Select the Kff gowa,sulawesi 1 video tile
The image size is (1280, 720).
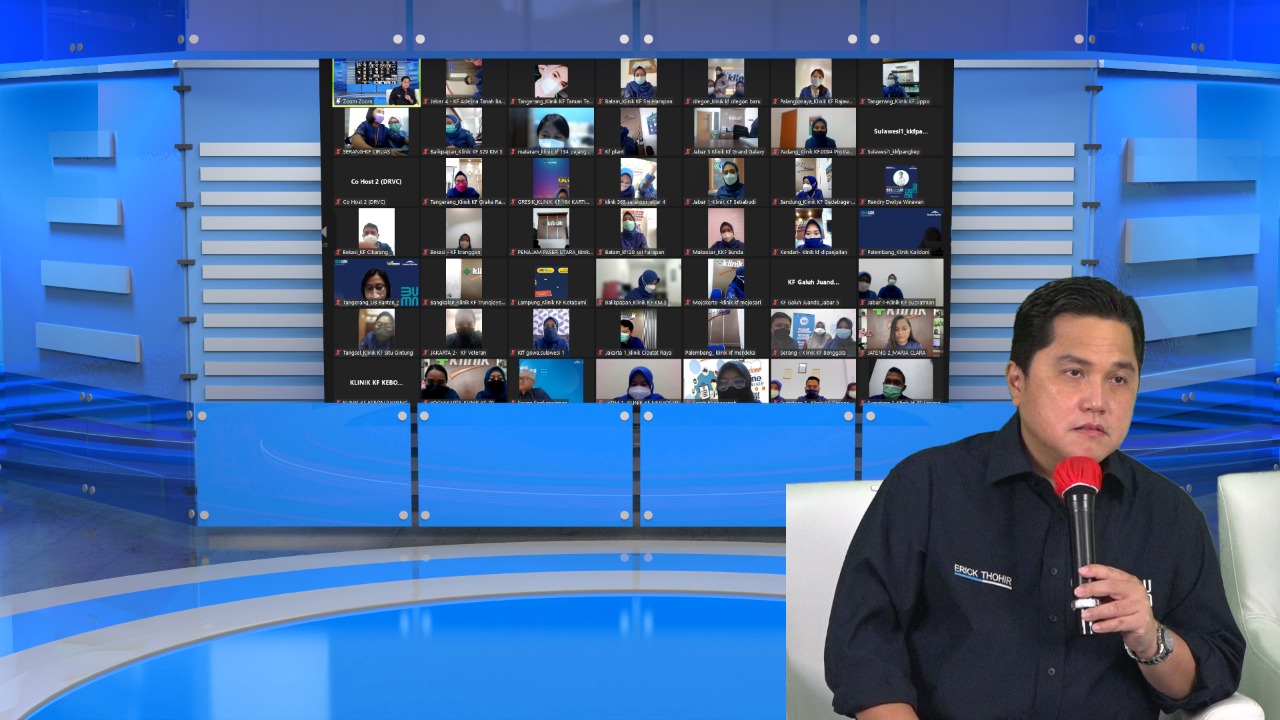coord(551,332)
